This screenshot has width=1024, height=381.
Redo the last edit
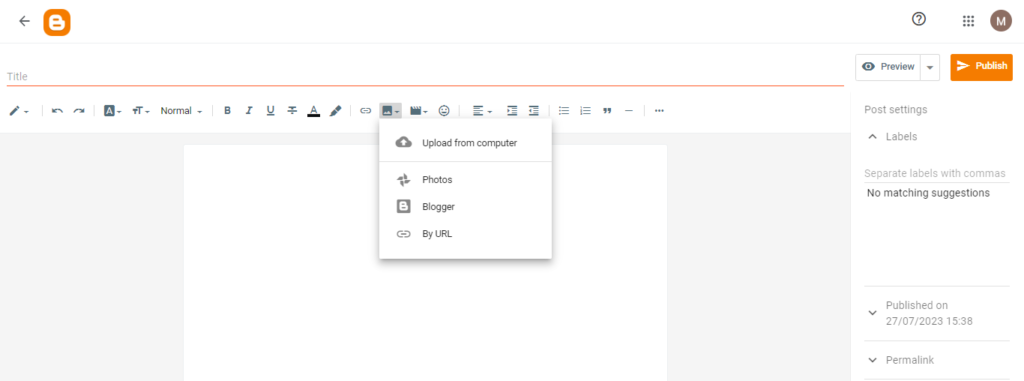79,111
